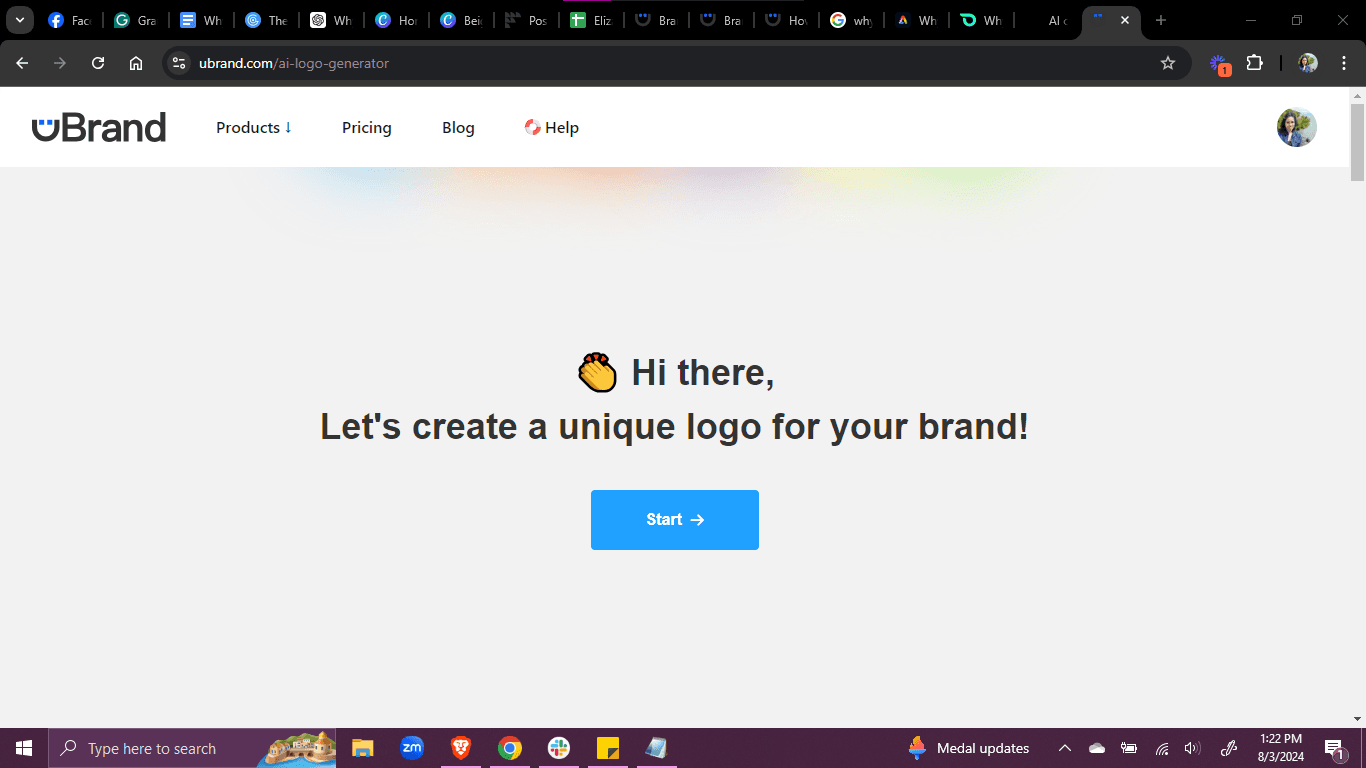Open the Help link

tap(552, 127)
